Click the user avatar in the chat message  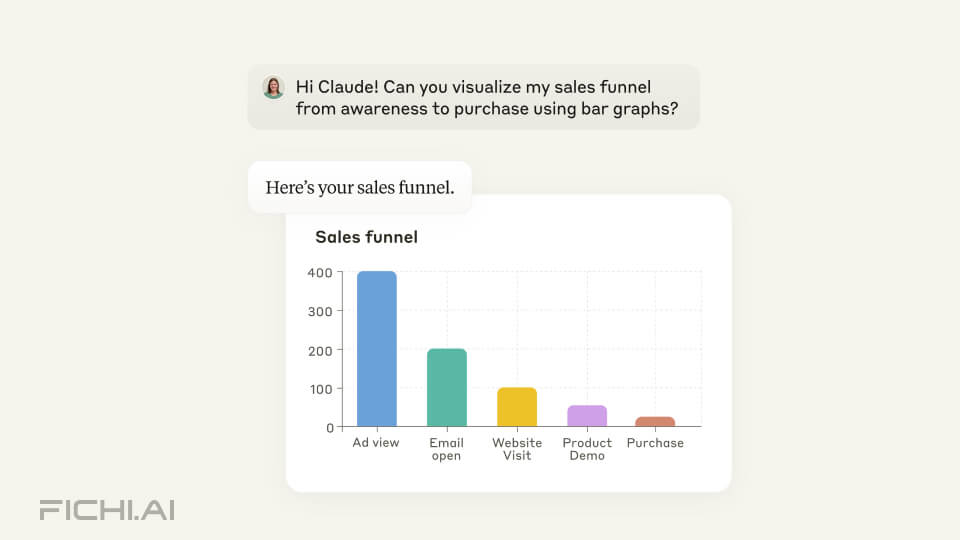tap(273, 87)
